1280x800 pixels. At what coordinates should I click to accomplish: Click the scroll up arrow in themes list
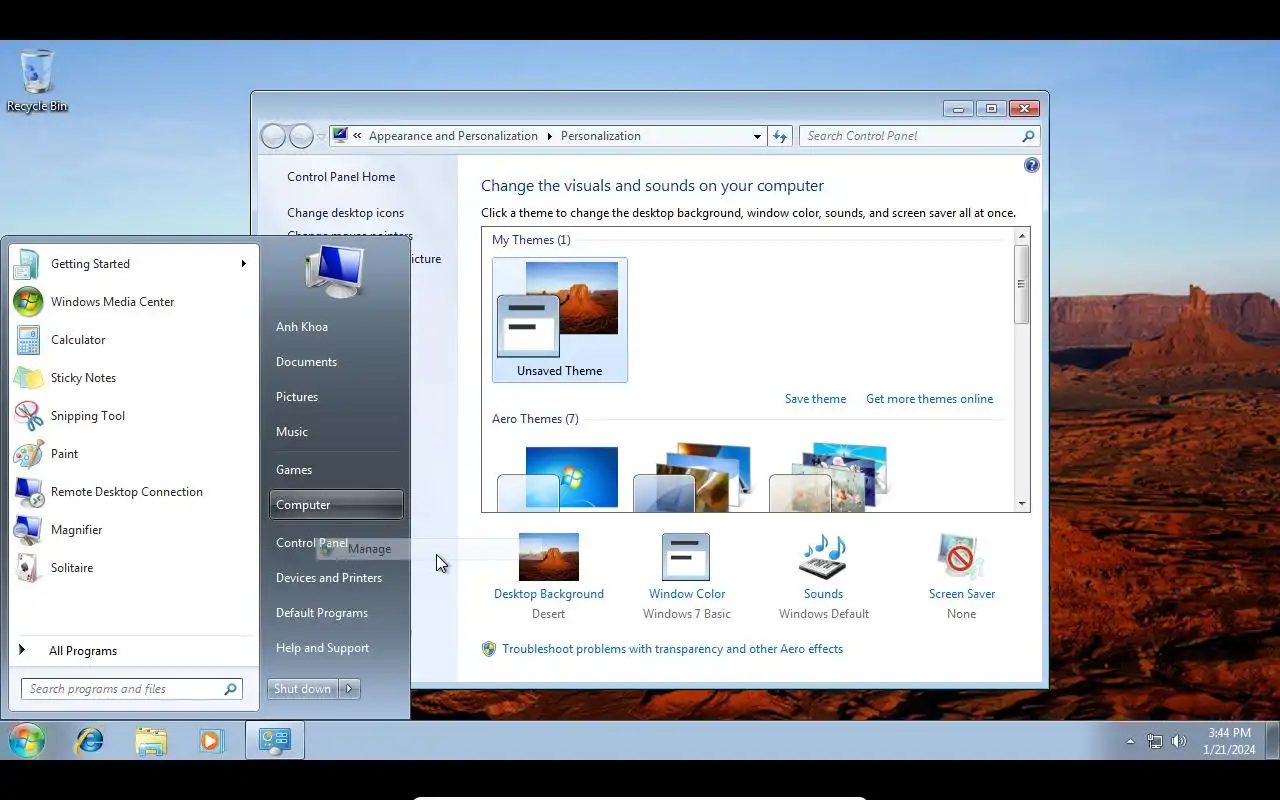(x=1021, y=237)
